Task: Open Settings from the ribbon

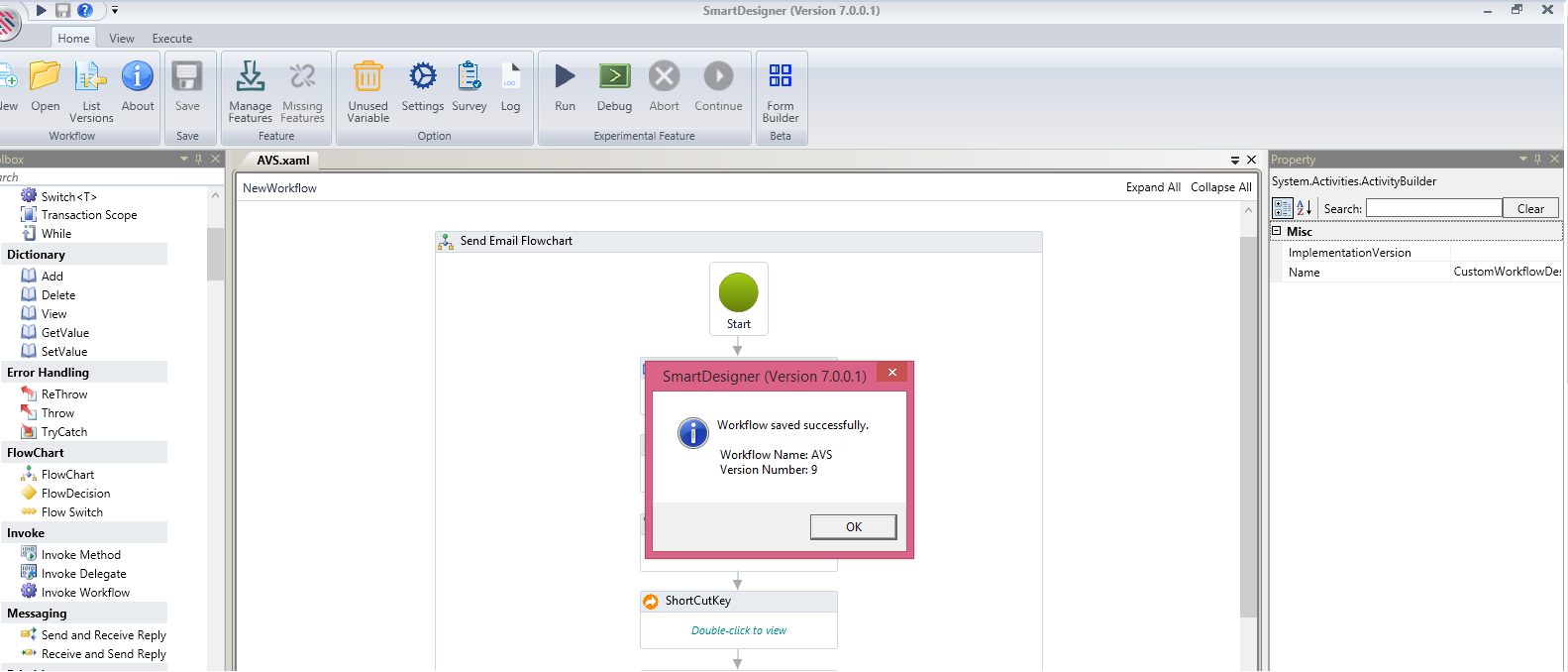Action: pos(422,77)
